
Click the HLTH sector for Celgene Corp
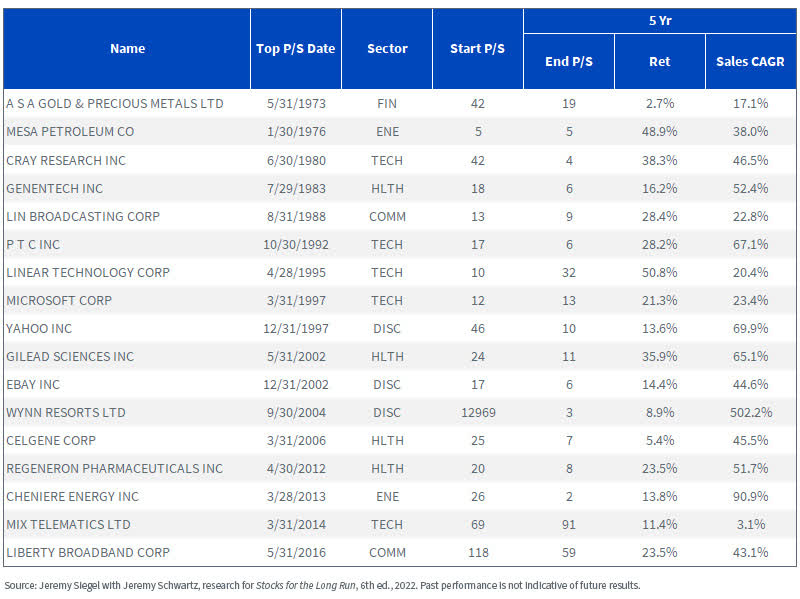tap(387, 441)
